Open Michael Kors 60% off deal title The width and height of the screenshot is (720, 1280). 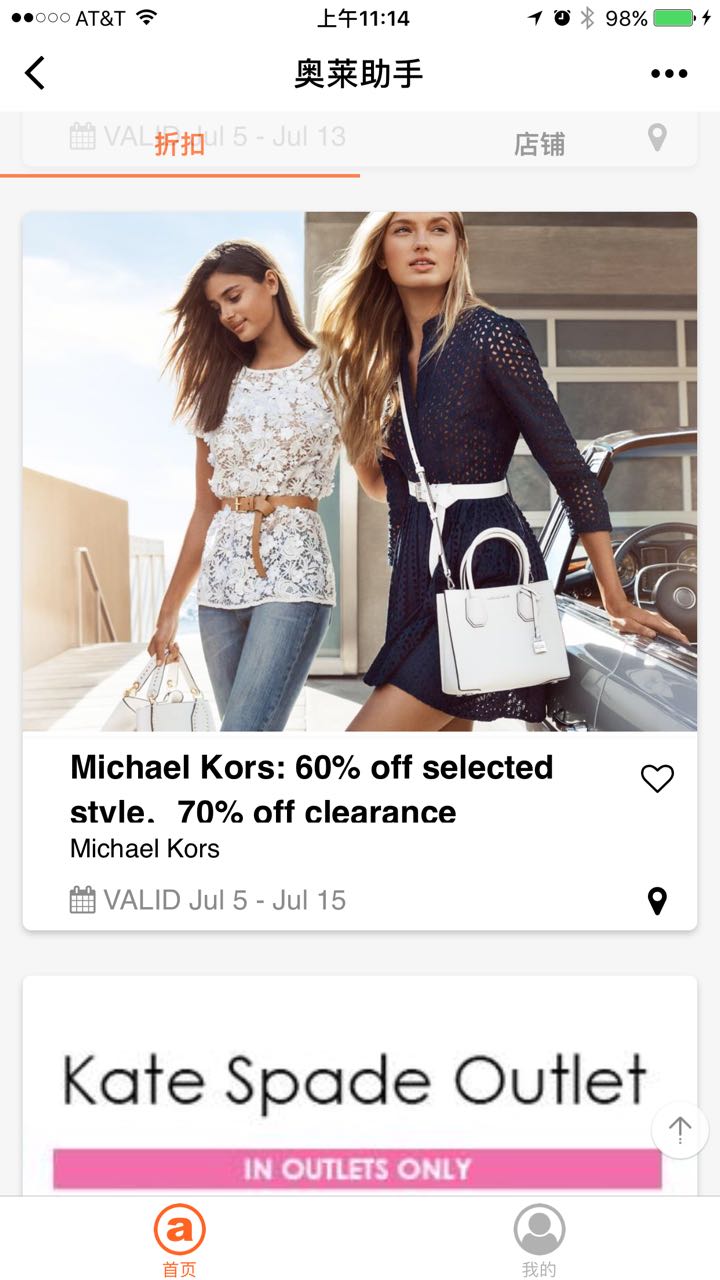312,789
